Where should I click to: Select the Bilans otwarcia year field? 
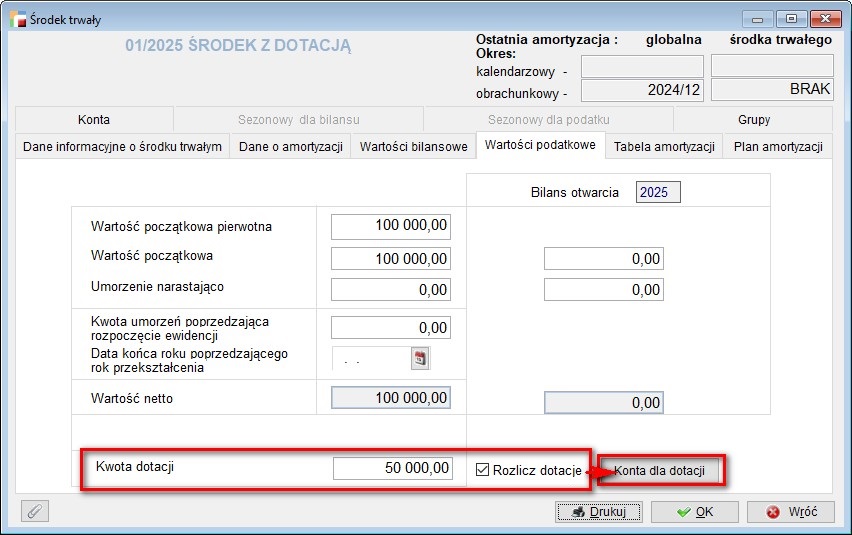tap(657, 193)
